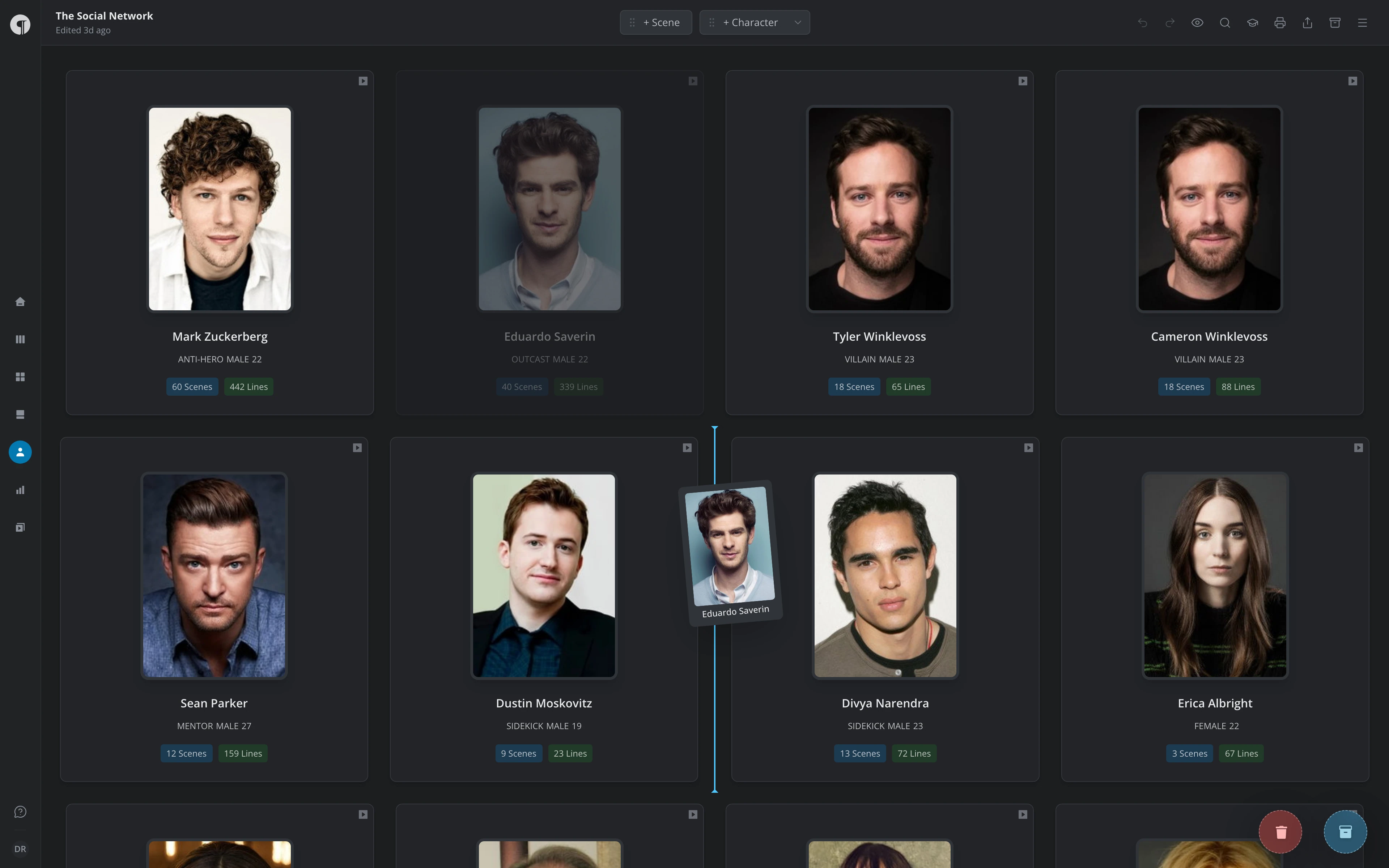Expand Dustin Moskovitz card via corner arrow
The image size is (1389, 868).
tap(687, 448)
